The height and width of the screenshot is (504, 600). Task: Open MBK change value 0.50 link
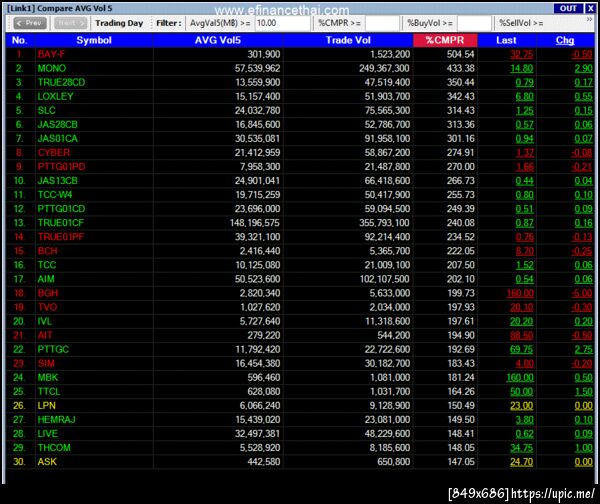tap(584, 378)
